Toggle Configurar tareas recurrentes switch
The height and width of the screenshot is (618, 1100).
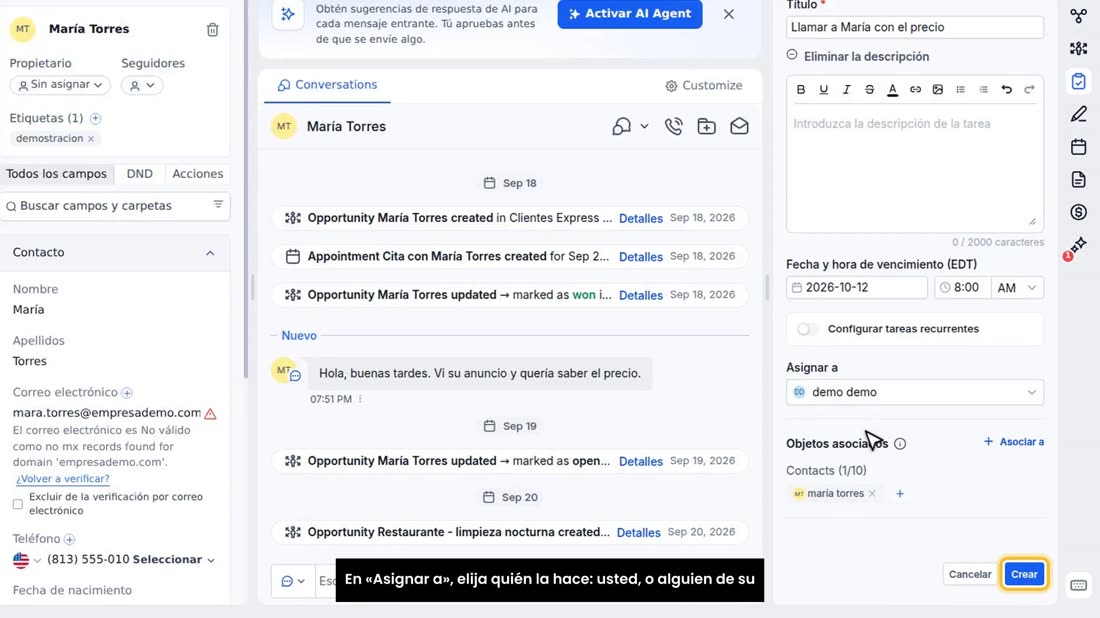point(807,329)
